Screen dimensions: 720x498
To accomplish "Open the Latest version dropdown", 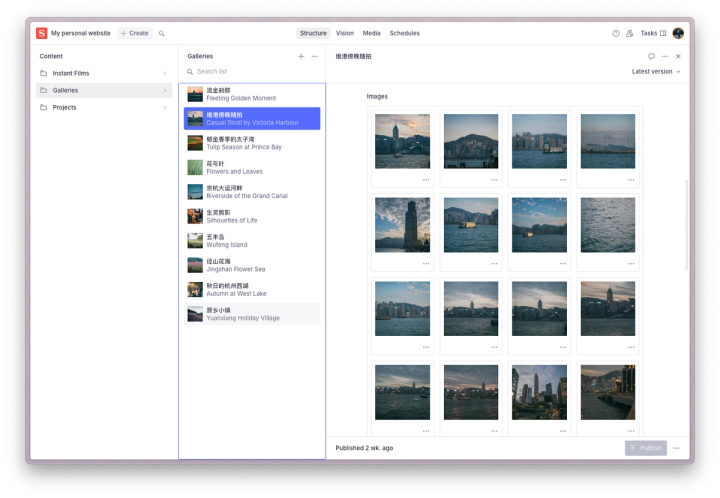I will pos(656,72).
